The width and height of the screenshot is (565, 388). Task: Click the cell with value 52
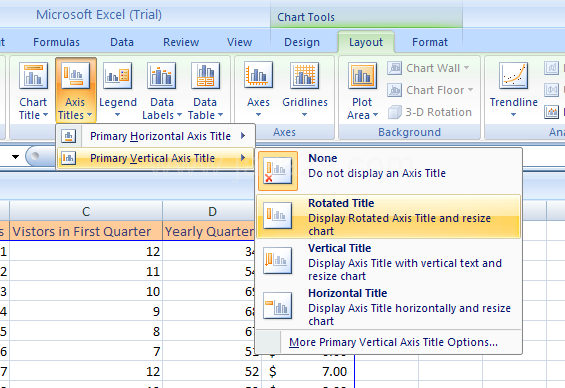coord(212,371)
